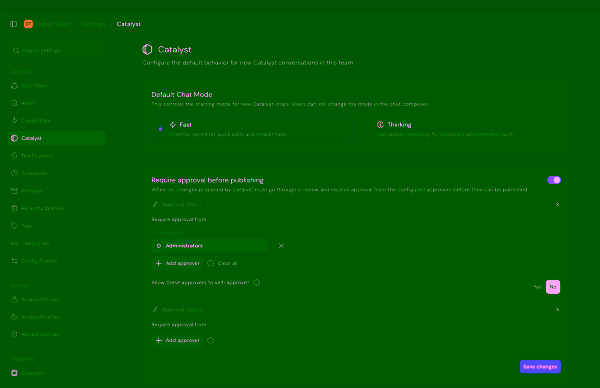Click the Catalyst breadcrumb
600x388 pixels.
coord(129,24)
